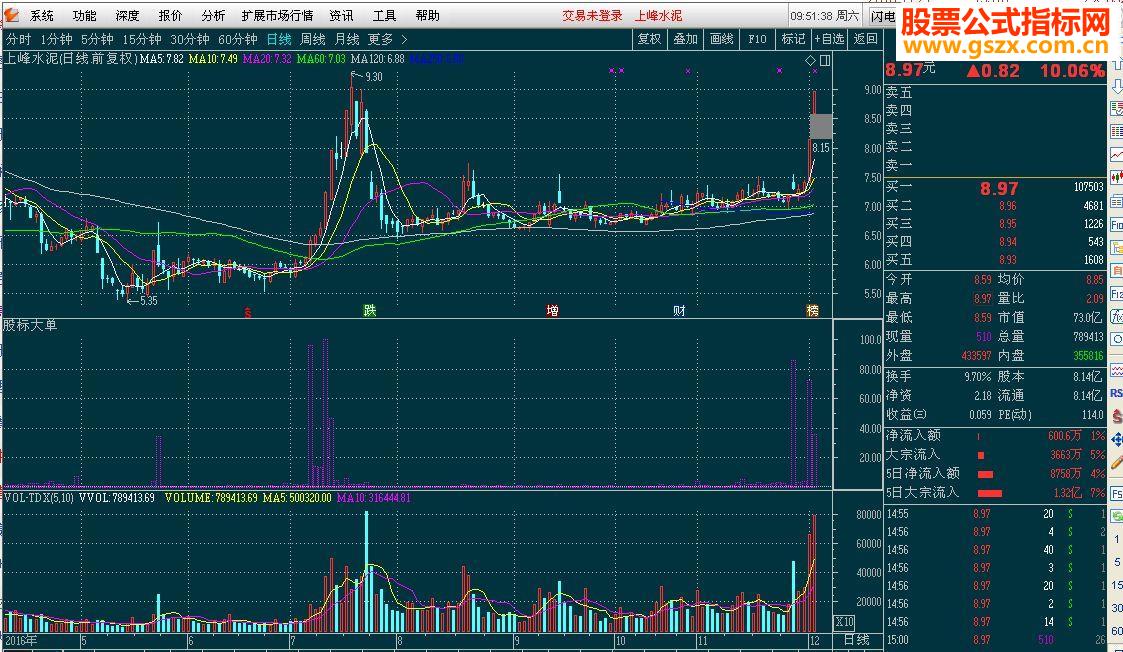The image size is (1123, 652).
Task: Click the 上峰水泥 stock name in title bar
Action: [x=658, y=15]
